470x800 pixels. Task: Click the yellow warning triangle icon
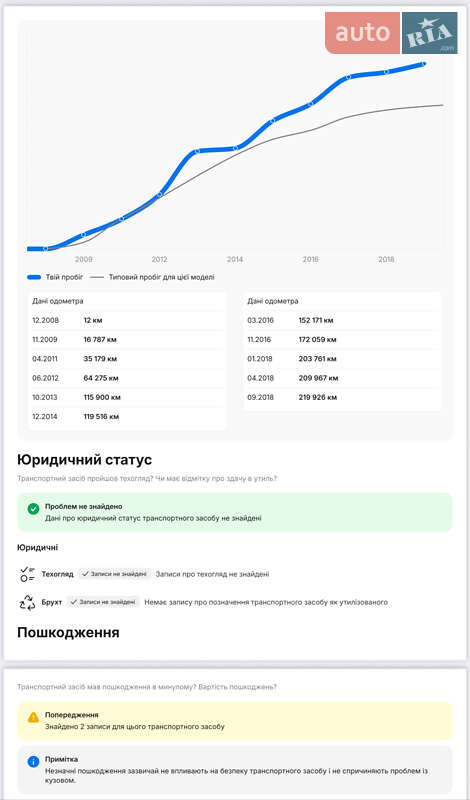[33, 717]
